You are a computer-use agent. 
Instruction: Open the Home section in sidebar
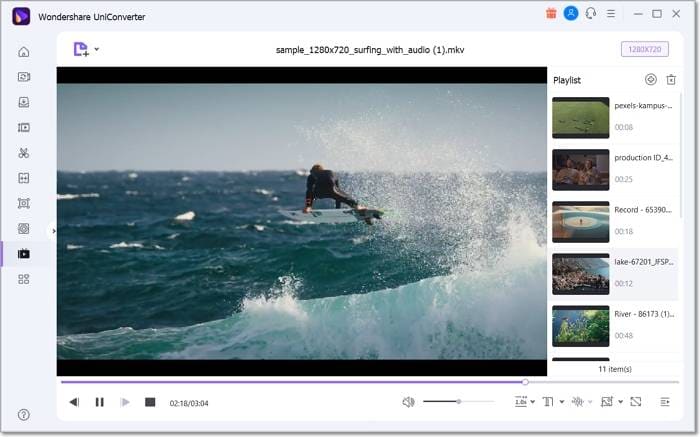point(24,52)
